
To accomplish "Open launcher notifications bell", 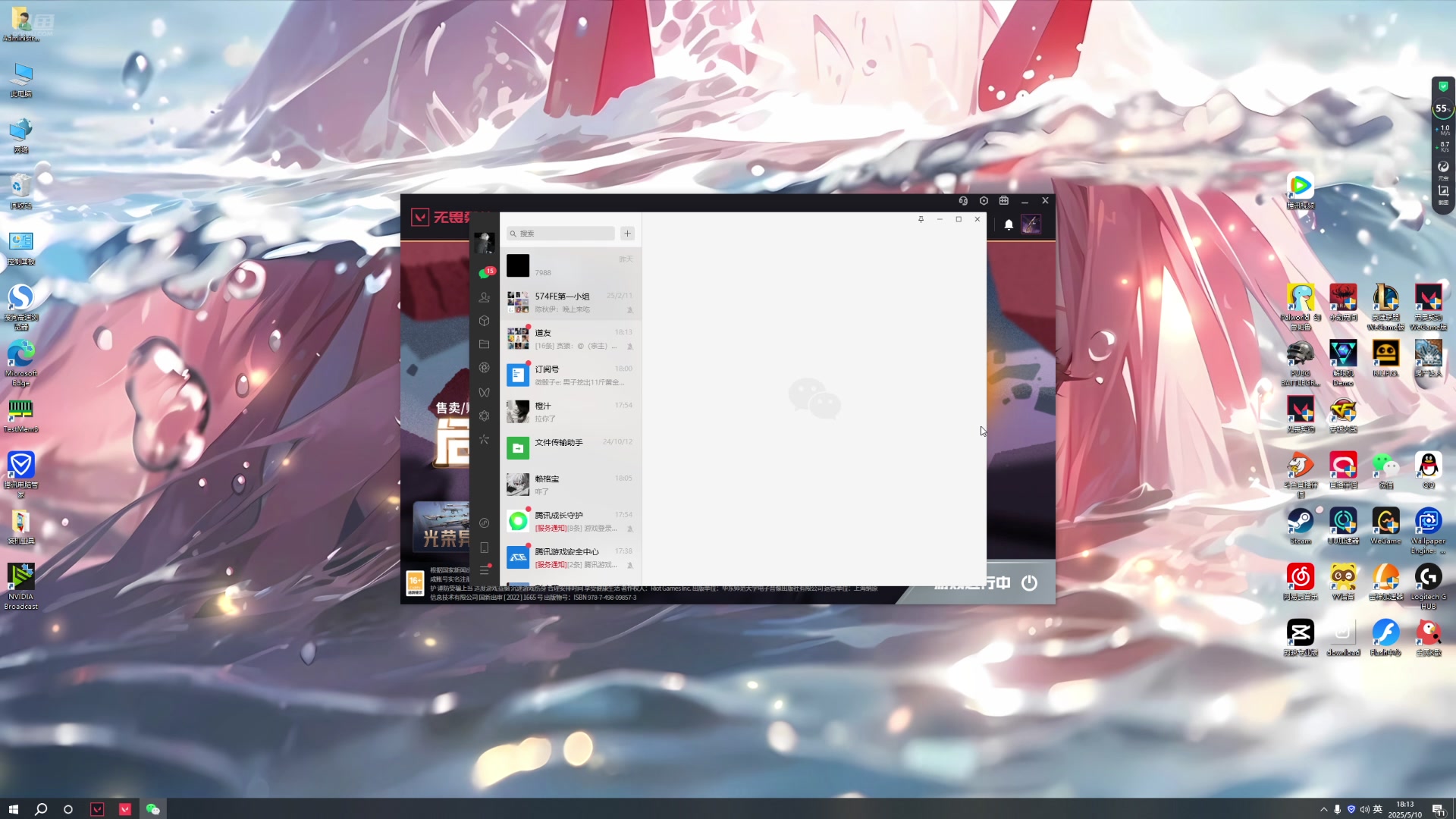I will (1009, 224).
